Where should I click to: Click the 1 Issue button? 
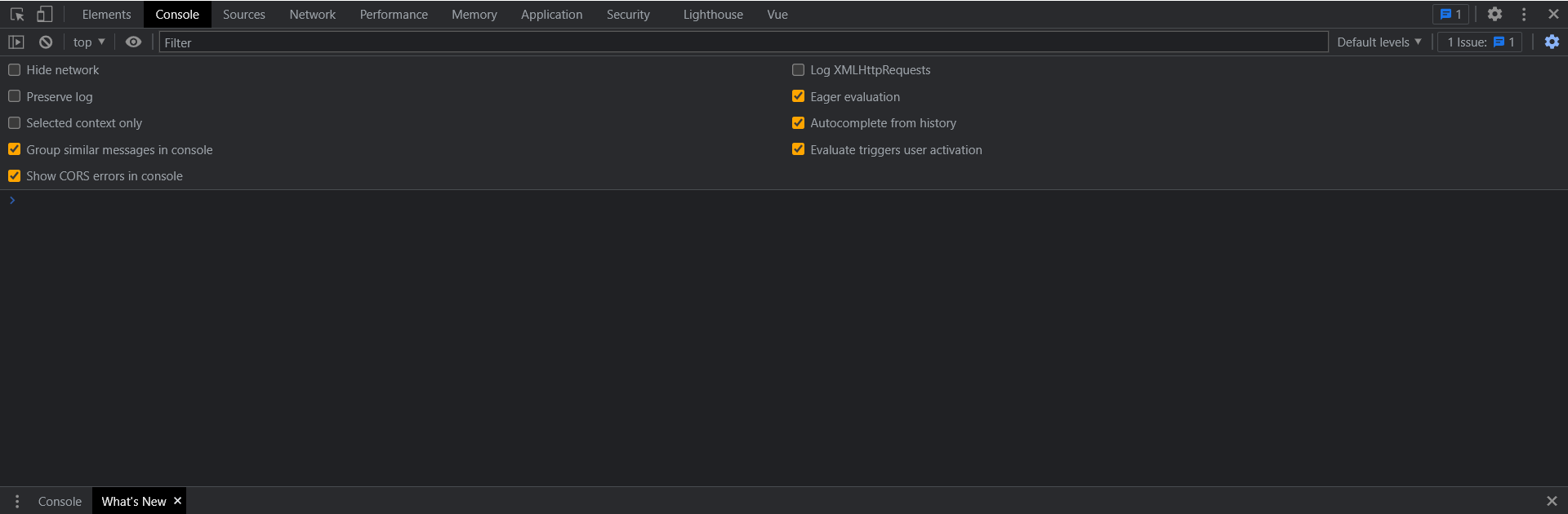pos(1480,42)
